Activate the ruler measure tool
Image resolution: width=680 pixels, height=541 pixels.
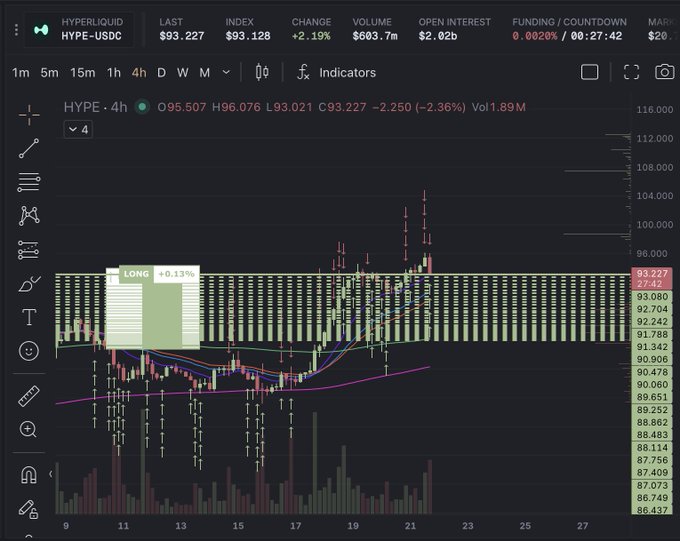coord(29,396)
